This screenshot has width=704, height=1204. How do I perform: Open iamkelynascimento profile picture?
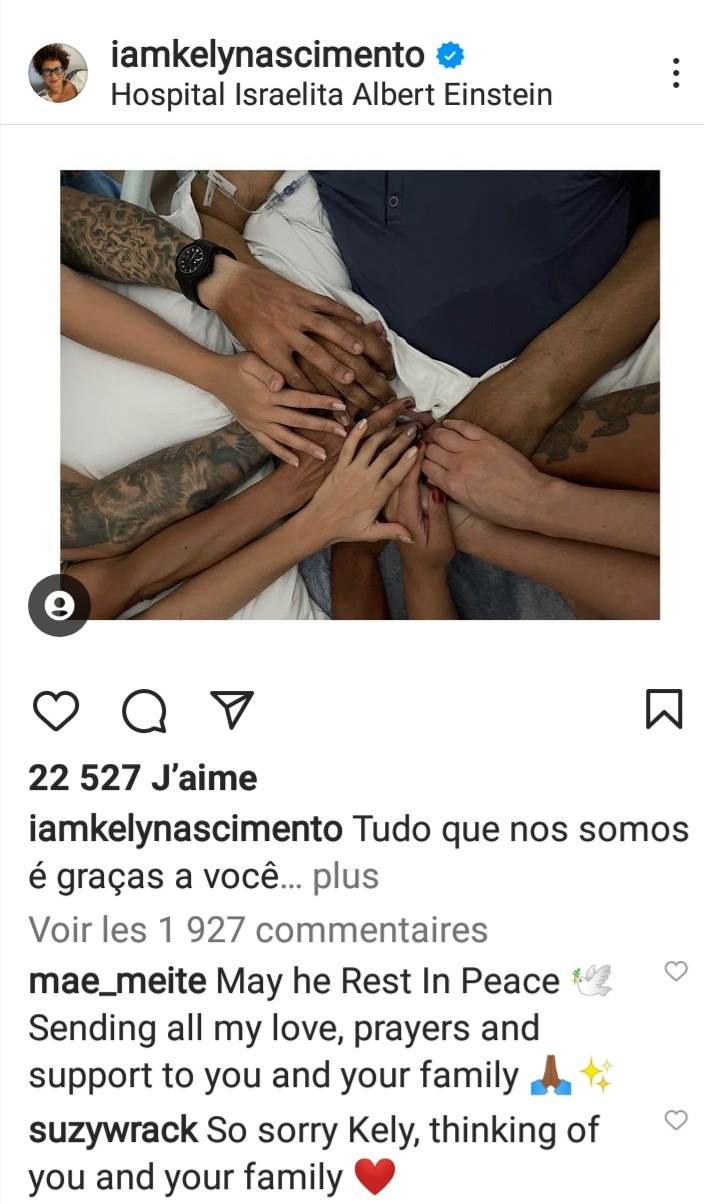pos(58,73)
